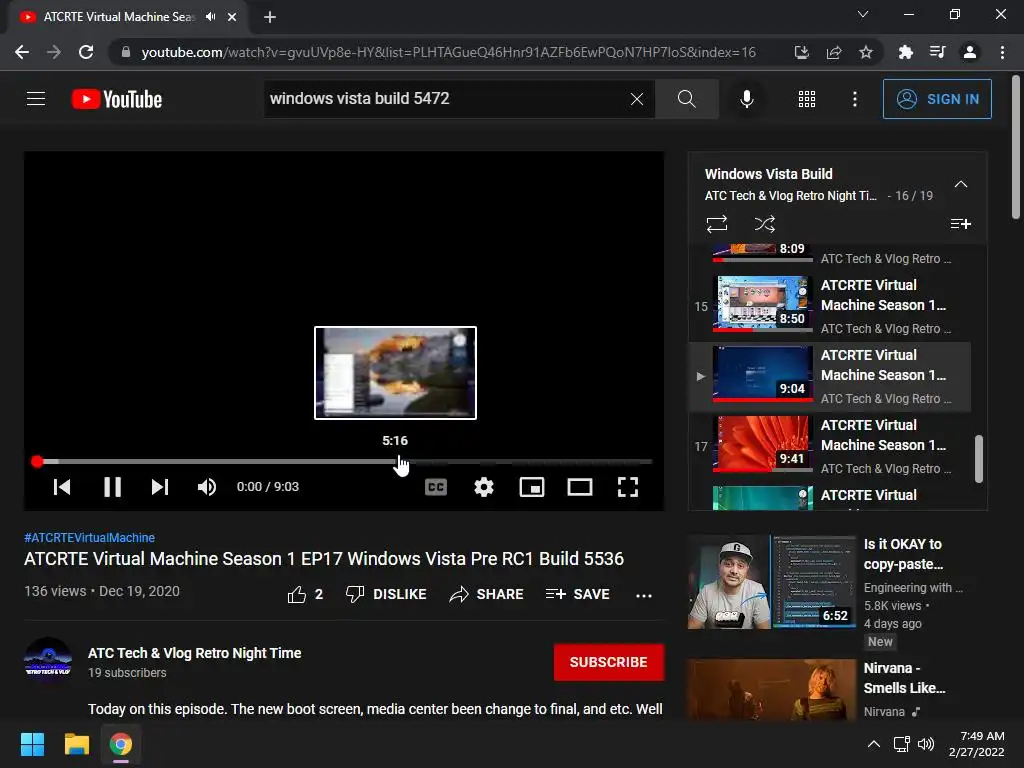
Task: Open player settings gear
Action: click(x=483, y=487)
